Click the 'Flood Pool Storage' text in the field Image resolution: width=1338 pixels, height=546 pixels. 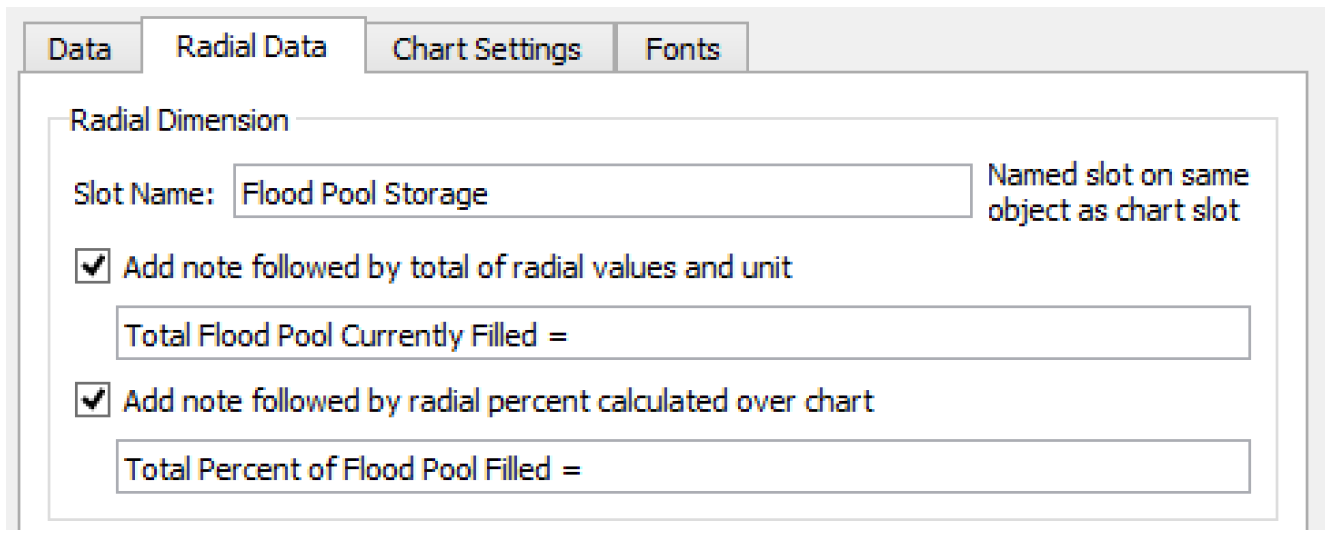coord(365,193)
